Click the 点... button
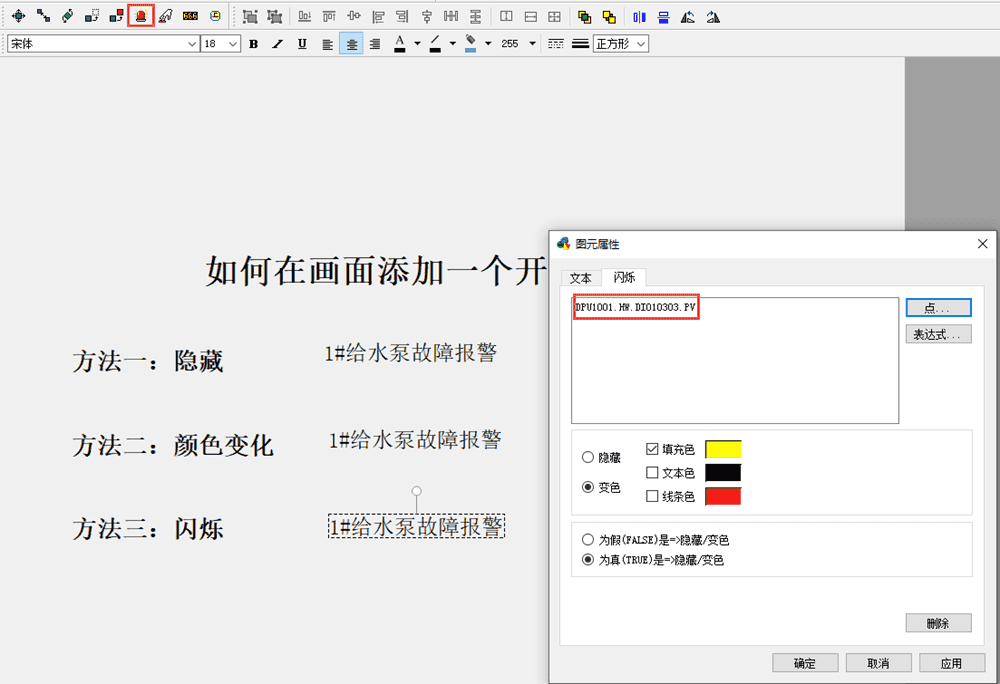Image resolution: width=1000 pixels, height=684 pixels. (938, 308)
